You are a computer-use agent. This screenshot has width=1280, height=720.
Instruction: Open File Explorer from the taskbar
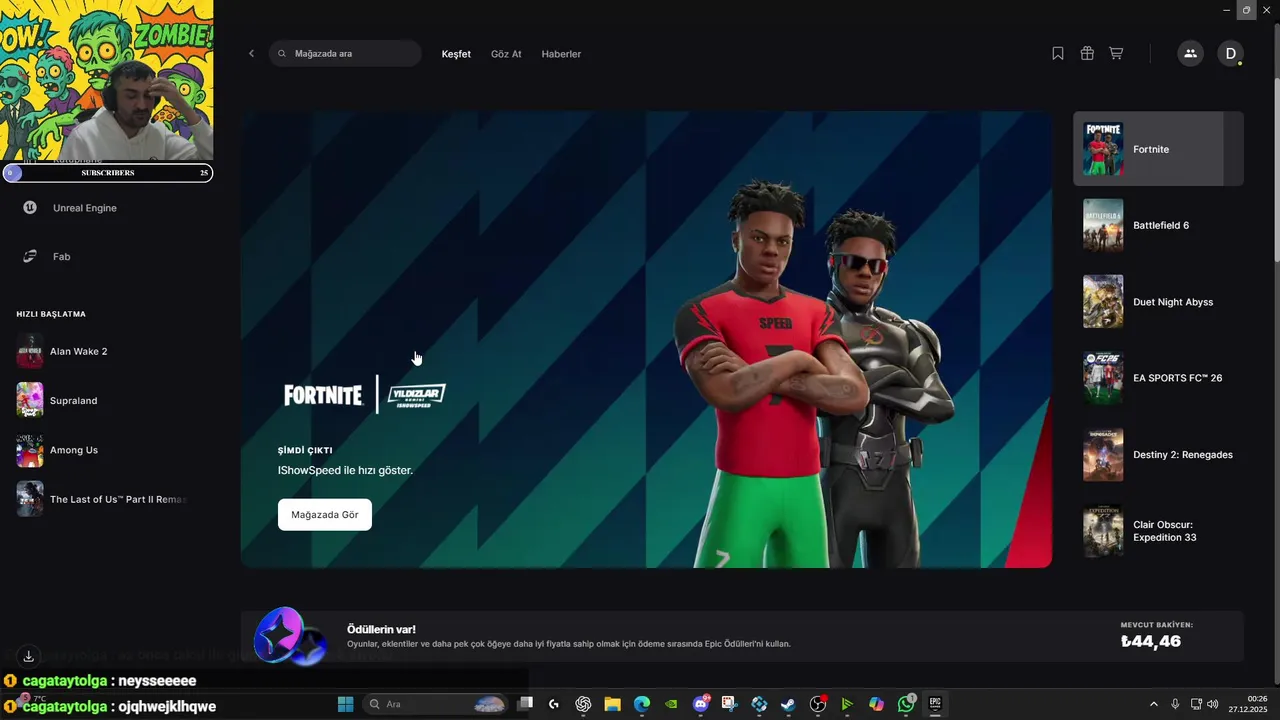[x=612, y=704]
